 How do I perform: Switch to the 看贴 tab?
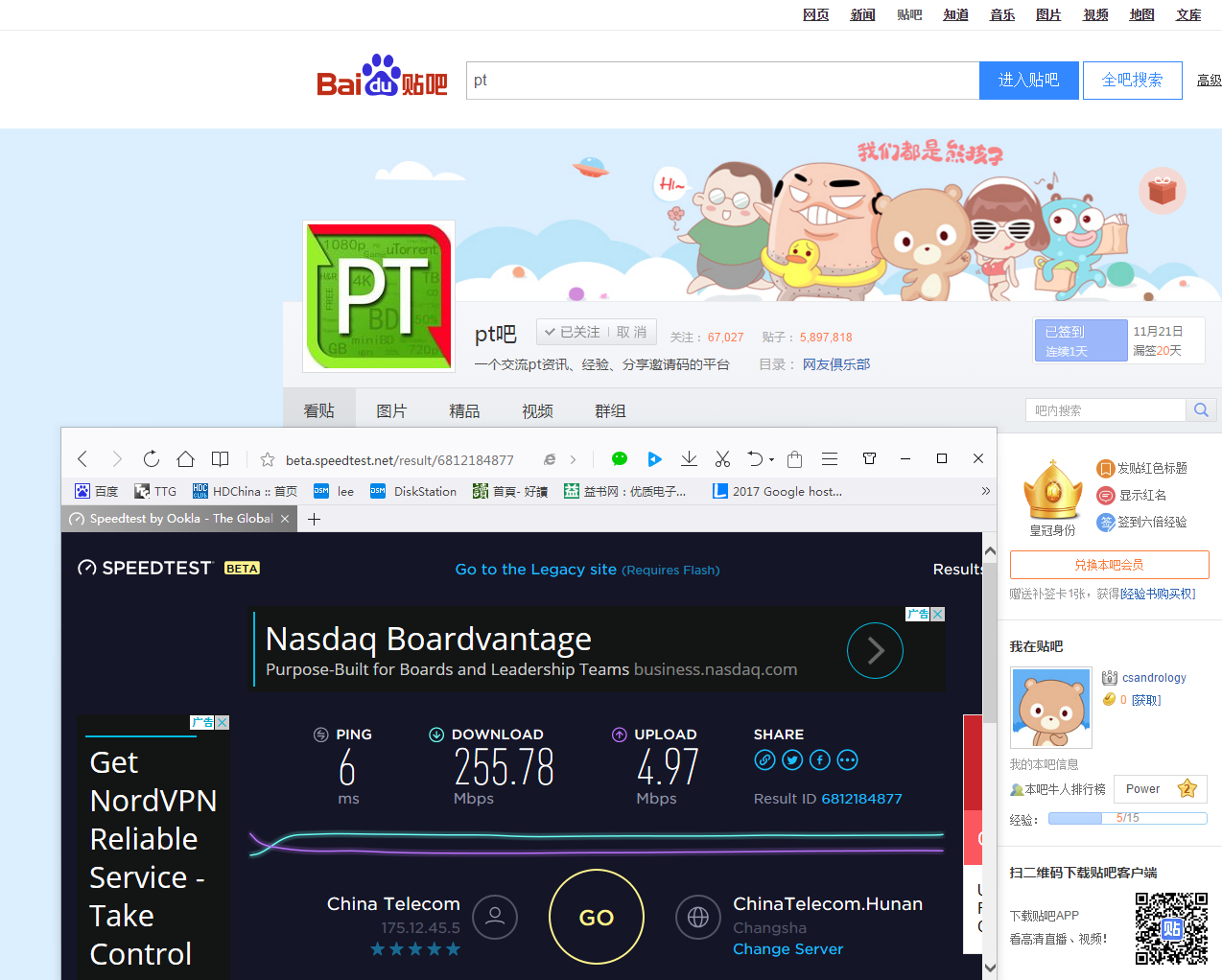pos(319,410)
